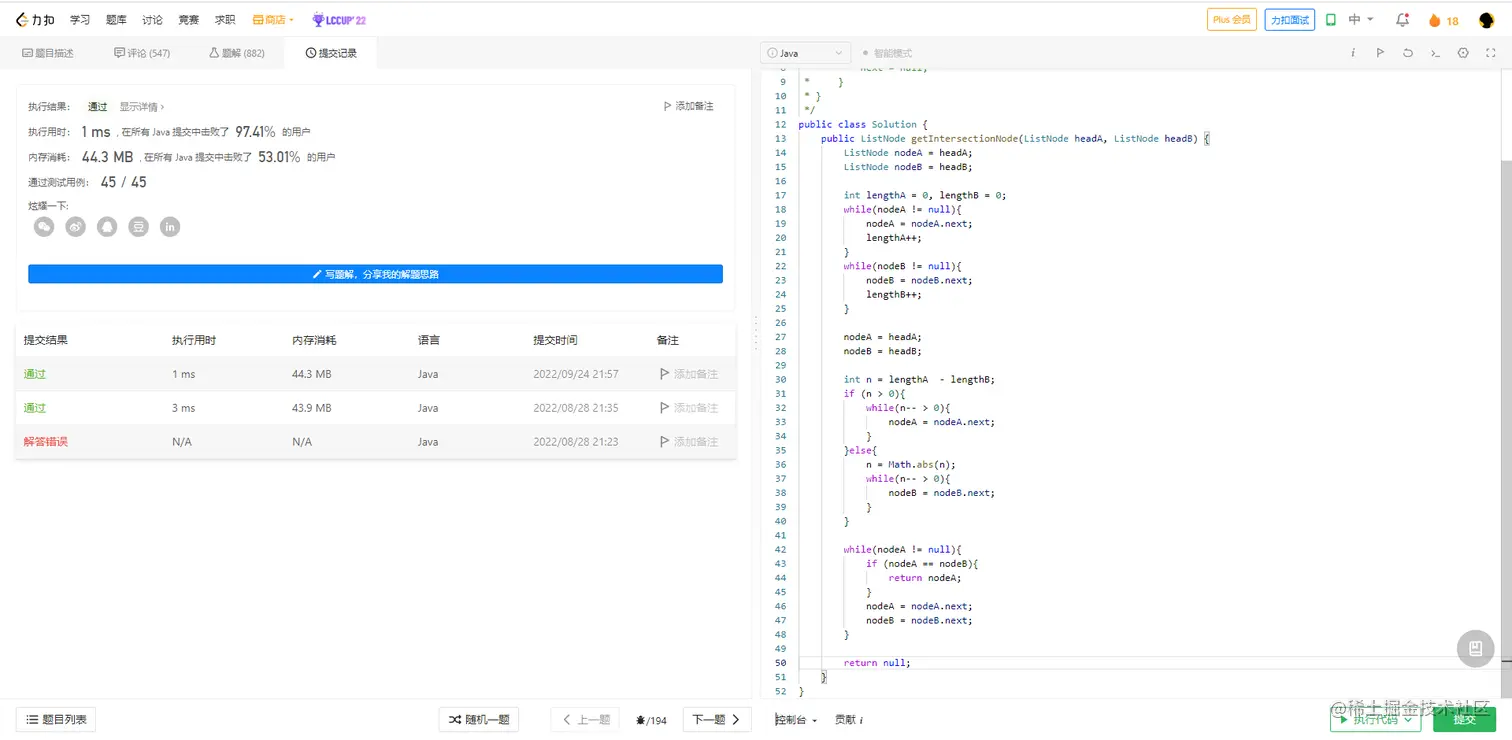Open the 竞赛 contests page

click(x=188, y=20)
